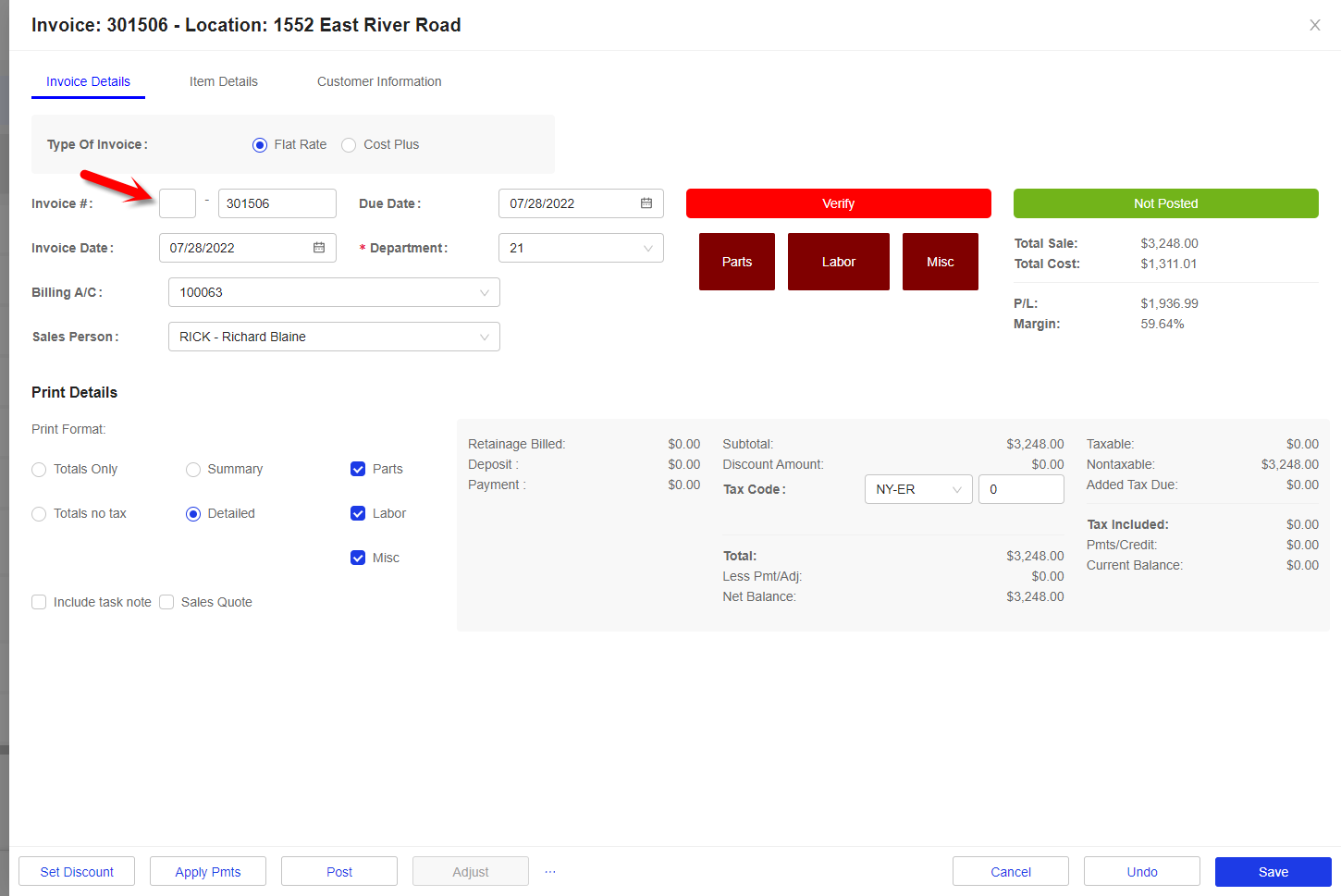Open the Due Date calendar picker icon
This screenshot has height=896, width=1341.
pyautogui.click(x=646, y=203)
